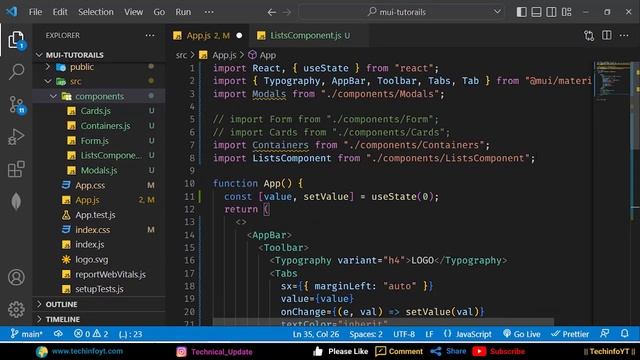The height and width of the screenshot is (360, 640).
Task: Click the minimap code overview
Action: pyautogui.click(x=612, y=82)
